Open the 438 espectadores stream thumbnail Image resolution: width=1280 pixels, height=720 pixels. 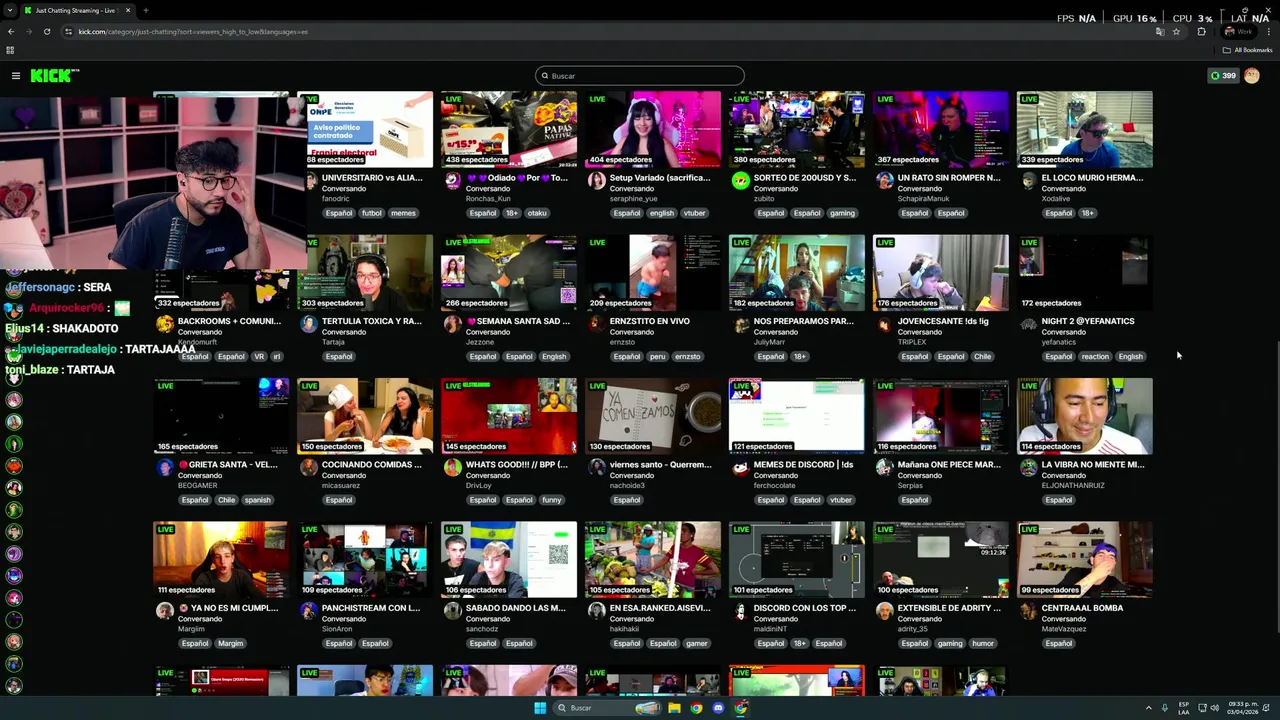[509, 129]
